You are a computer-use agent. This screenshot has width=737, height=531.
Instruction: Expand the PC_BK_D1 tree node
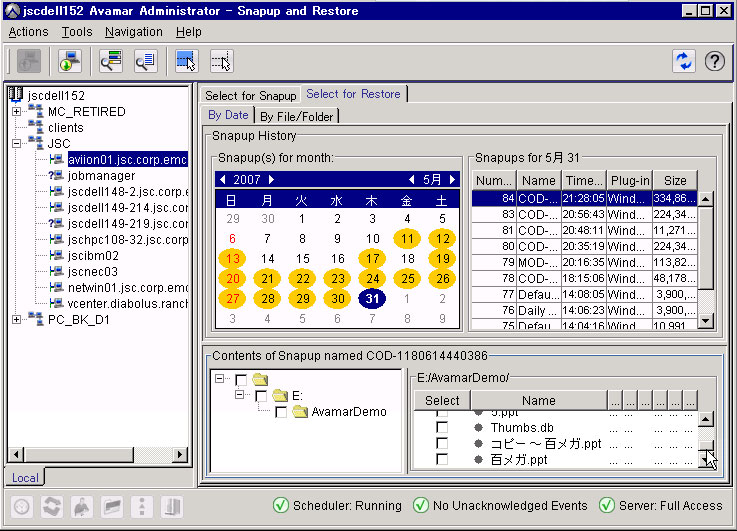point(16,320)
